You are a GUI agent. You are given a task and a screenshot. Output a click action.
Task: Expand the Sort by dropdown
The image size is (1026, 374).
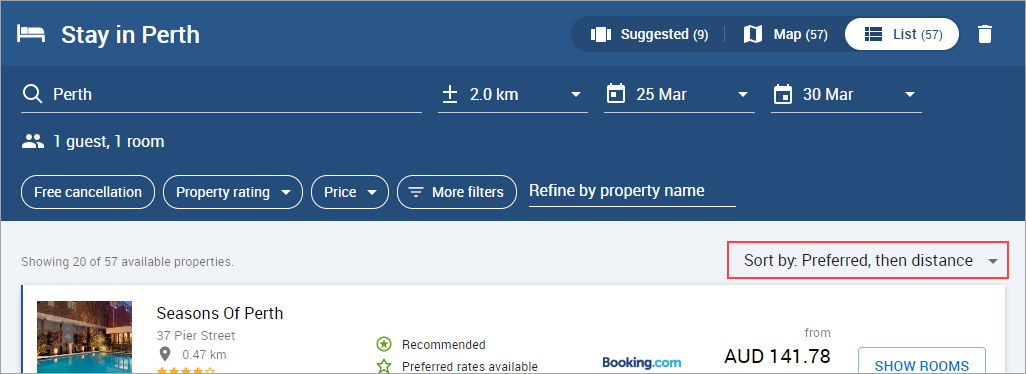[x=868, y=260]
